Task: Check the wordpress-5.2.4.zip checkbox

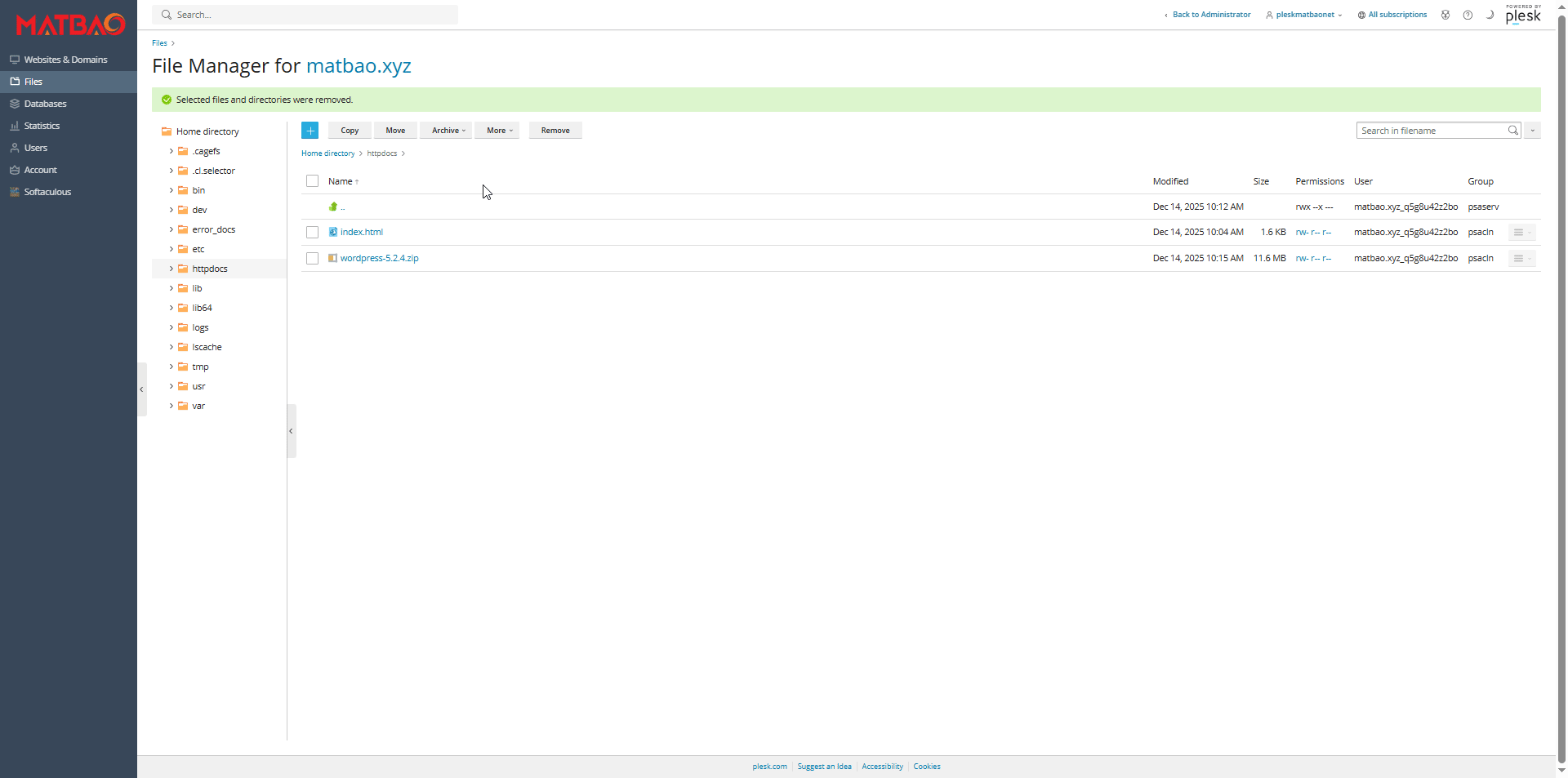Action: [x=312, y=259]
